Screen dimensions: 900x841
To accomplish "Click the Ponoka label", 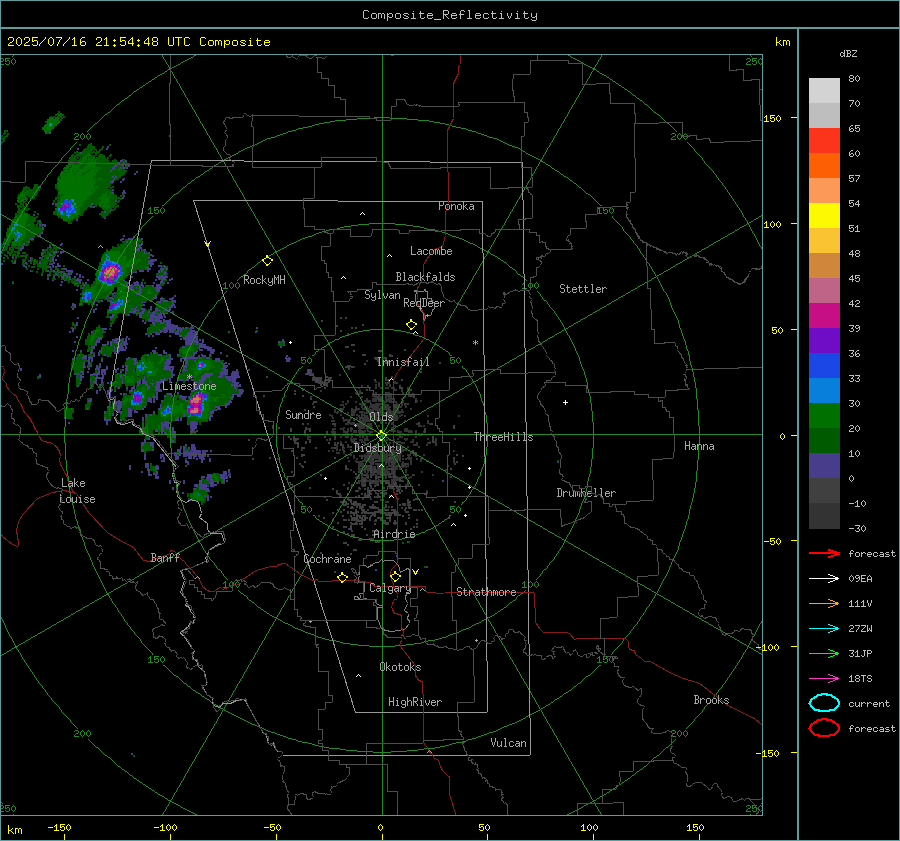I will (x=456, y=206).
